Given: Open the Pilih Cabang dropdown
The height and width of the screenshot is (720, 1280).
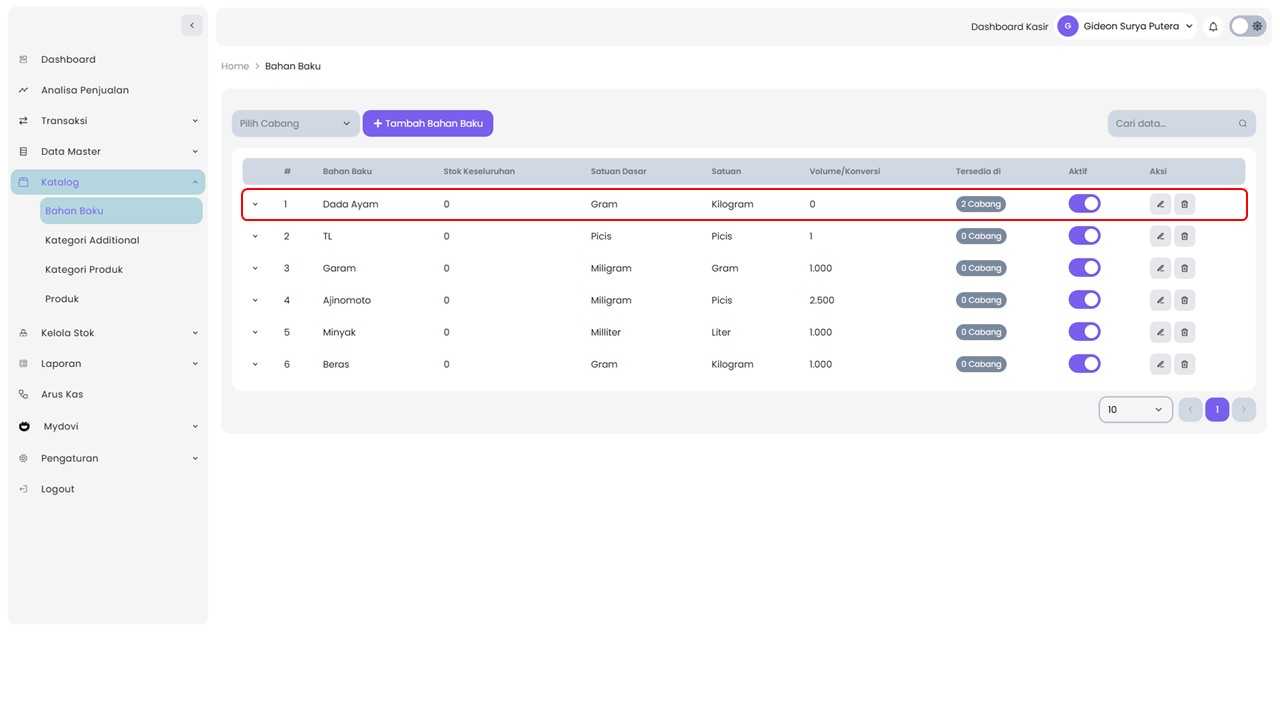Looking at the screenshot, I should pos(295,124).
